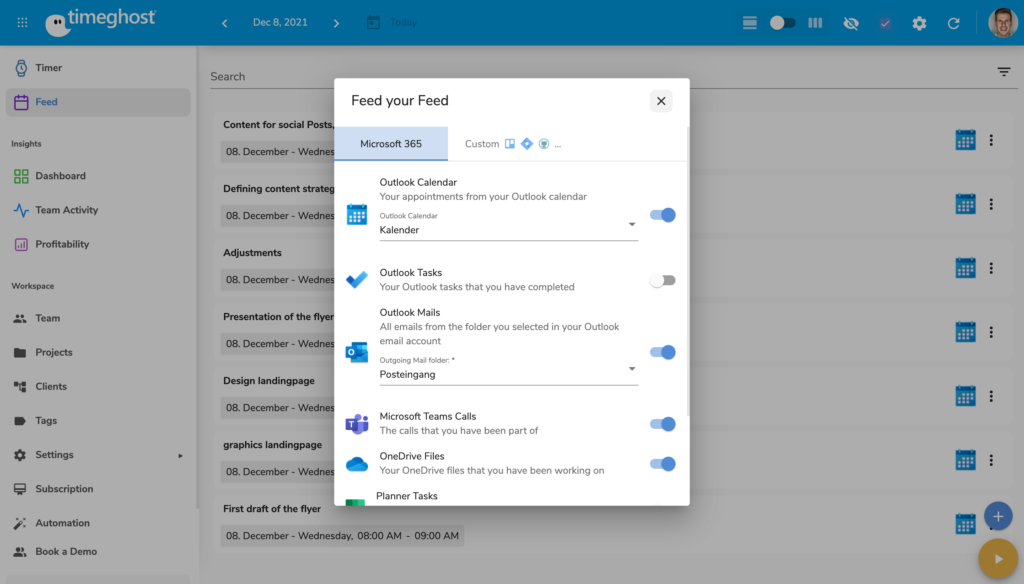1024x584 pixels.
Task: Turn off the Microsoft Teams Calls toggle
Action: (662, 424)
